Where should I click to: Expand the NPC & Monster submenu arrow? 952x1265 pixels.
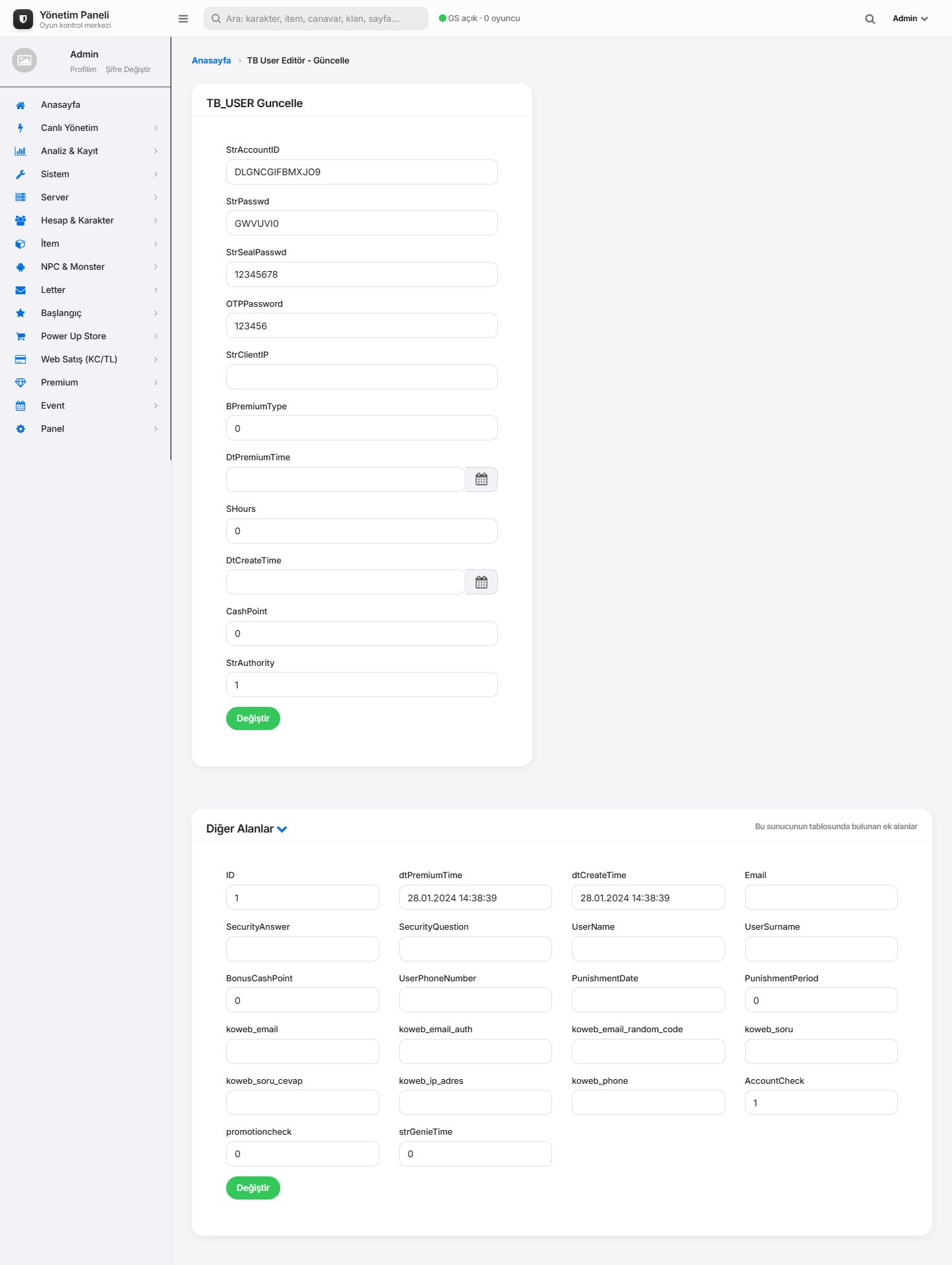click(156, 267)
